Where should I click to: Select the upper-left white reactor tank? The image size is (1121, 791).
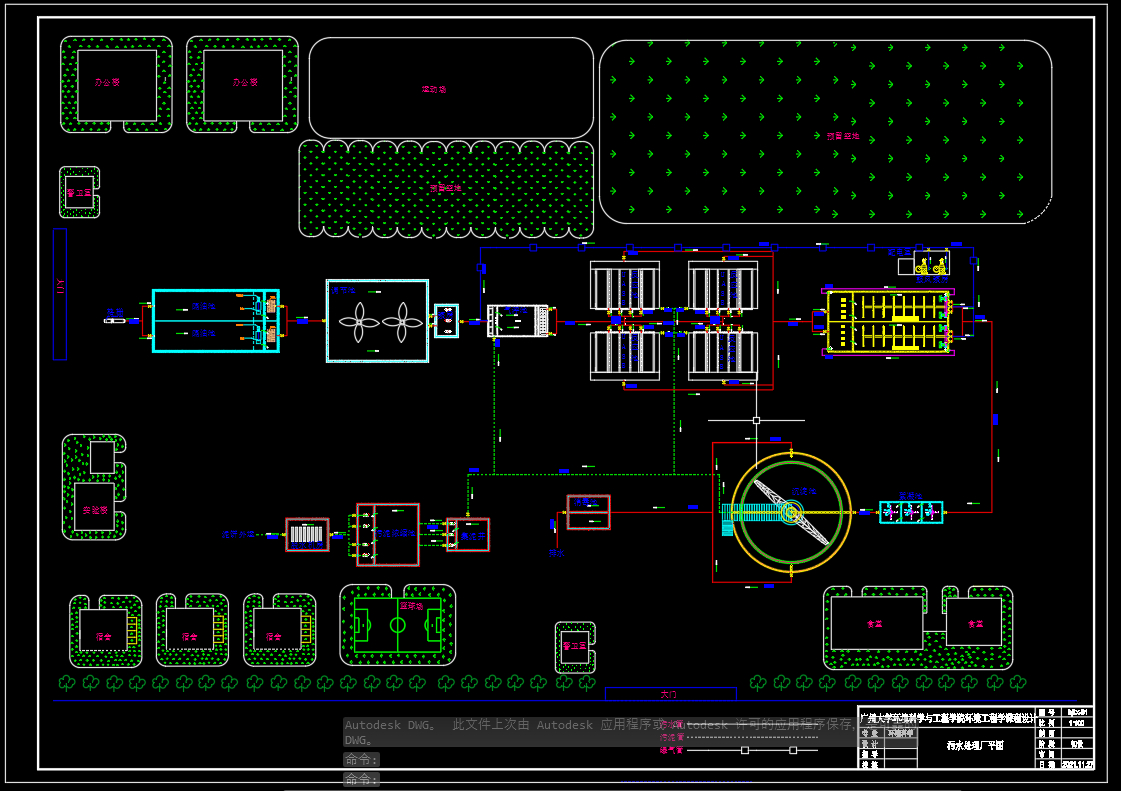click(x=625, y=286)
